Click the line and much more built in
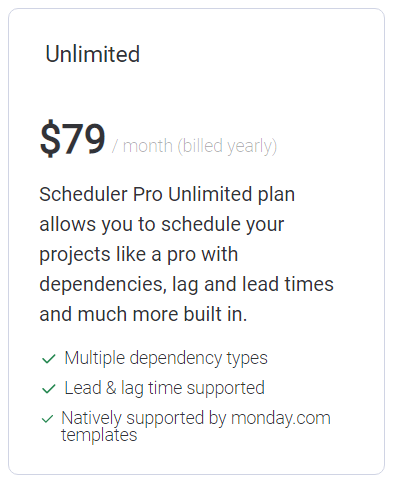 click(x=143, y=314)
